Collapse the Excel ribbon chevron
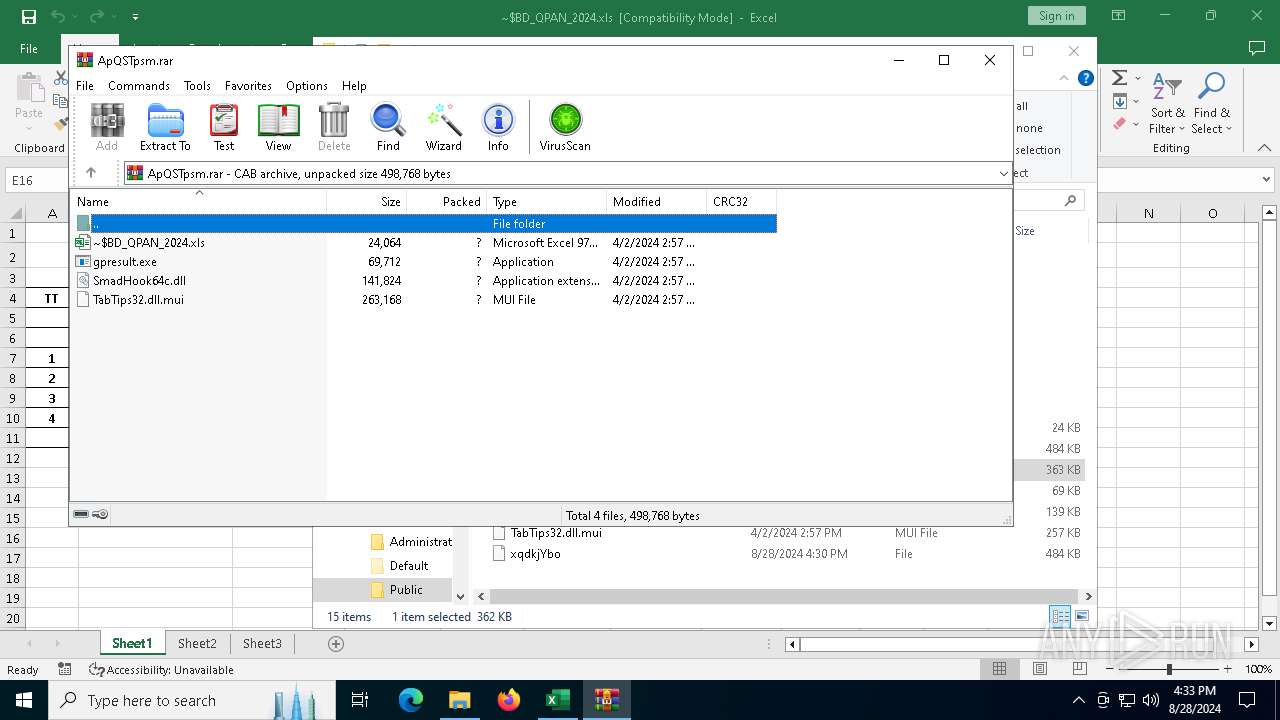The image size is (1280, 720). point(1264,148)
